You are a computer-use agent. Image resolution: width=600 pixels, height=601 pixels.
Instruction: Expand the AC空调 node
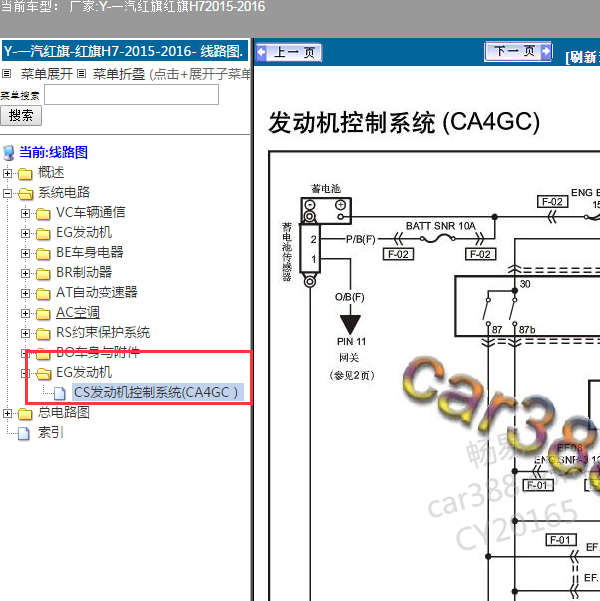(25, 313)
